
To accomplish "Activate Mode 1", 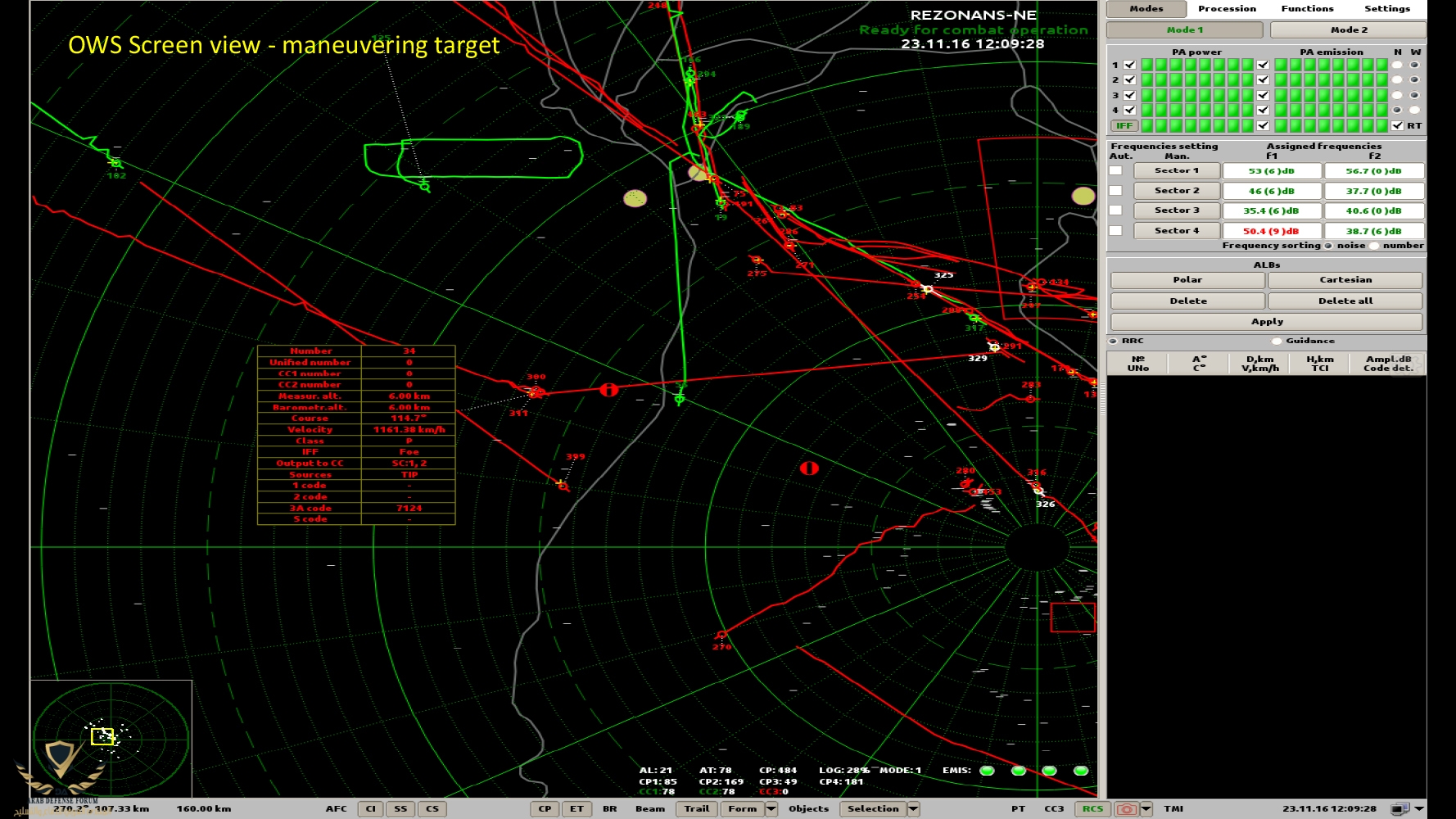I will pos(1185,30).
